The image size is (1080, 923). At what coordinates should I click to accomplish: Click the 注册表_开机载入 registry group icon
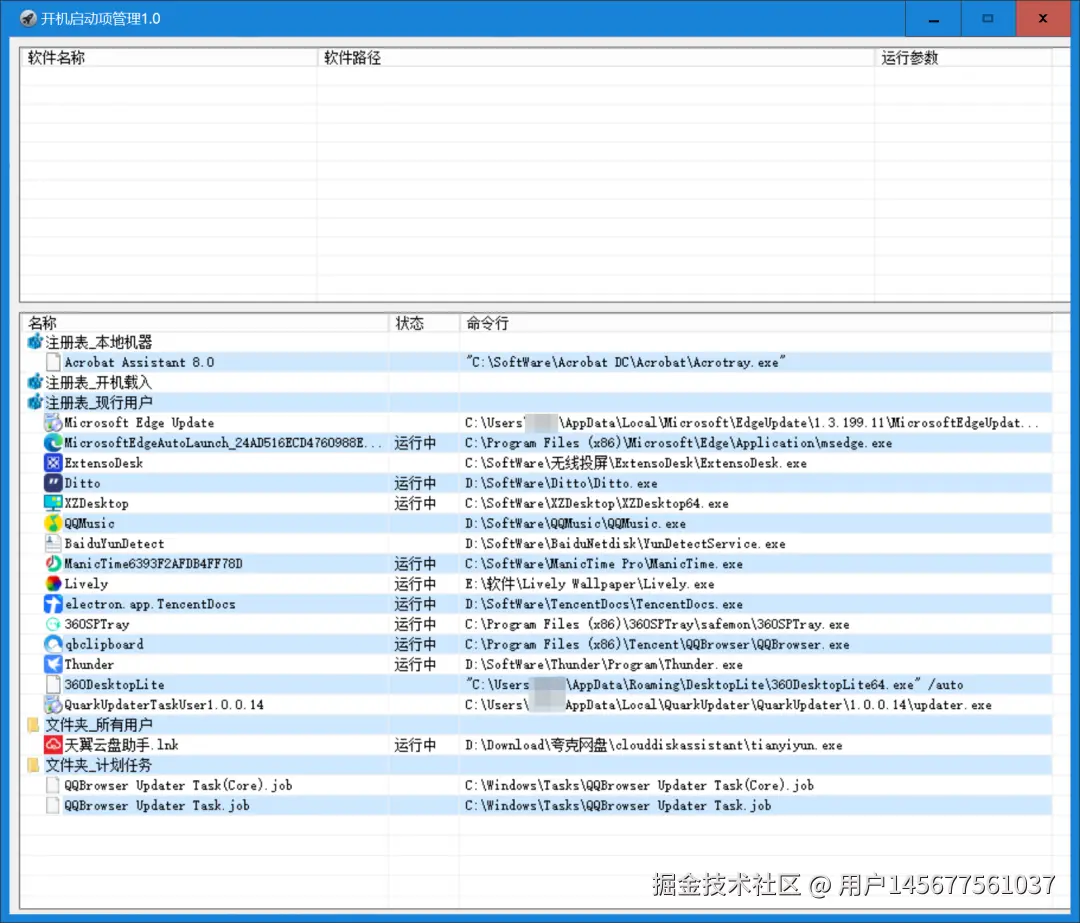point(34,382)
